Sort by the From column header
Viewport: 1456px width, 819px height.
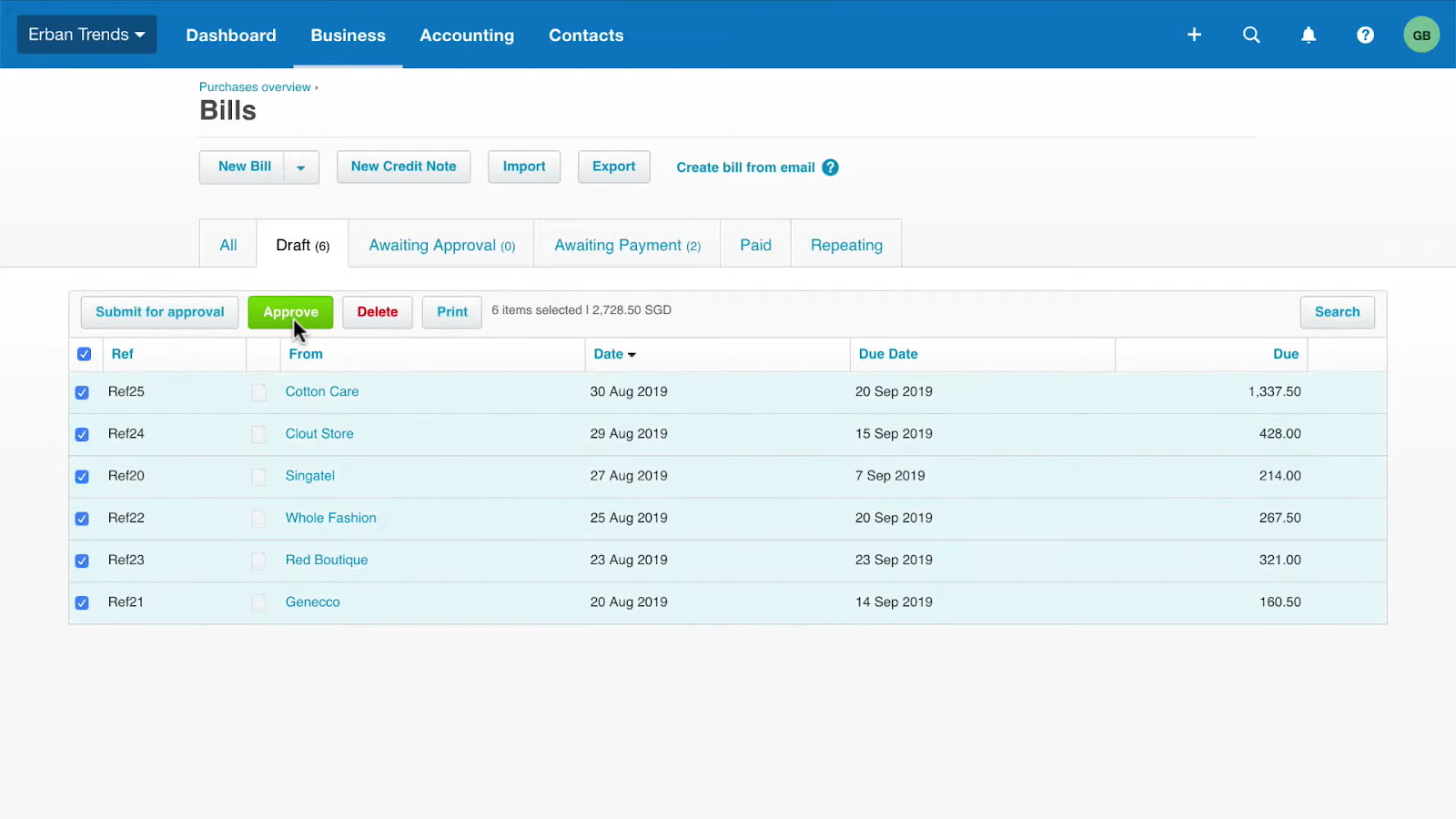point(306,354)
